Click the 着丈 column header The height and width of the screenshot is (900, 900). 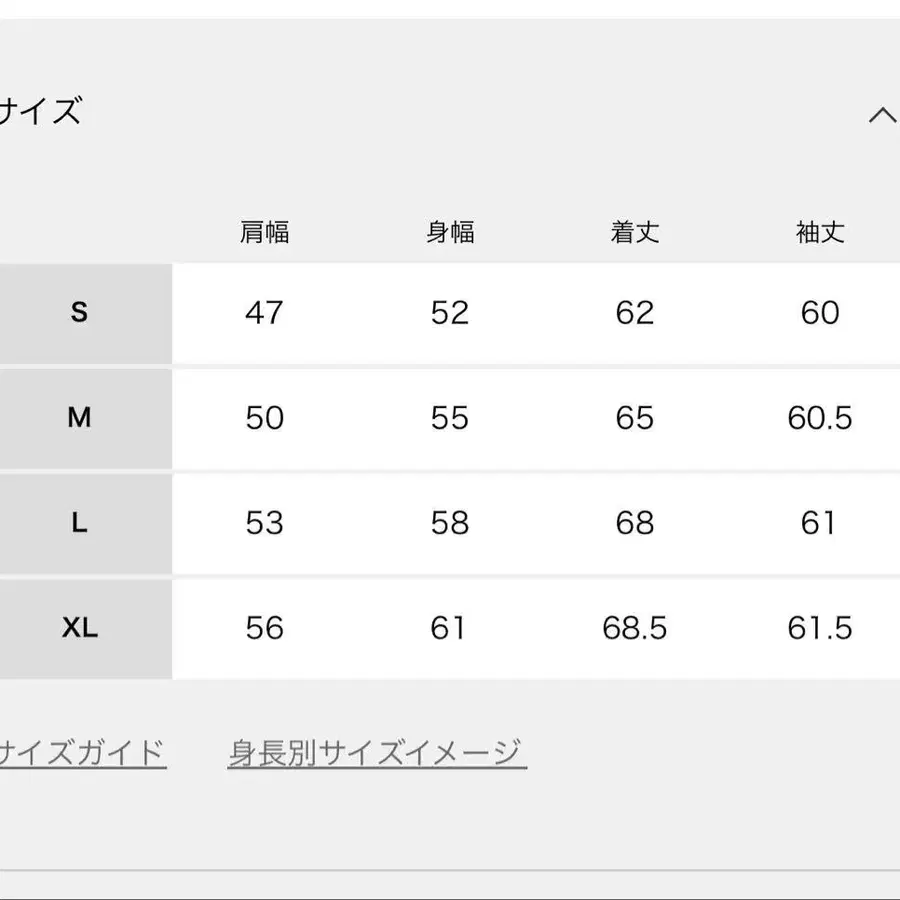pos(634,232)
